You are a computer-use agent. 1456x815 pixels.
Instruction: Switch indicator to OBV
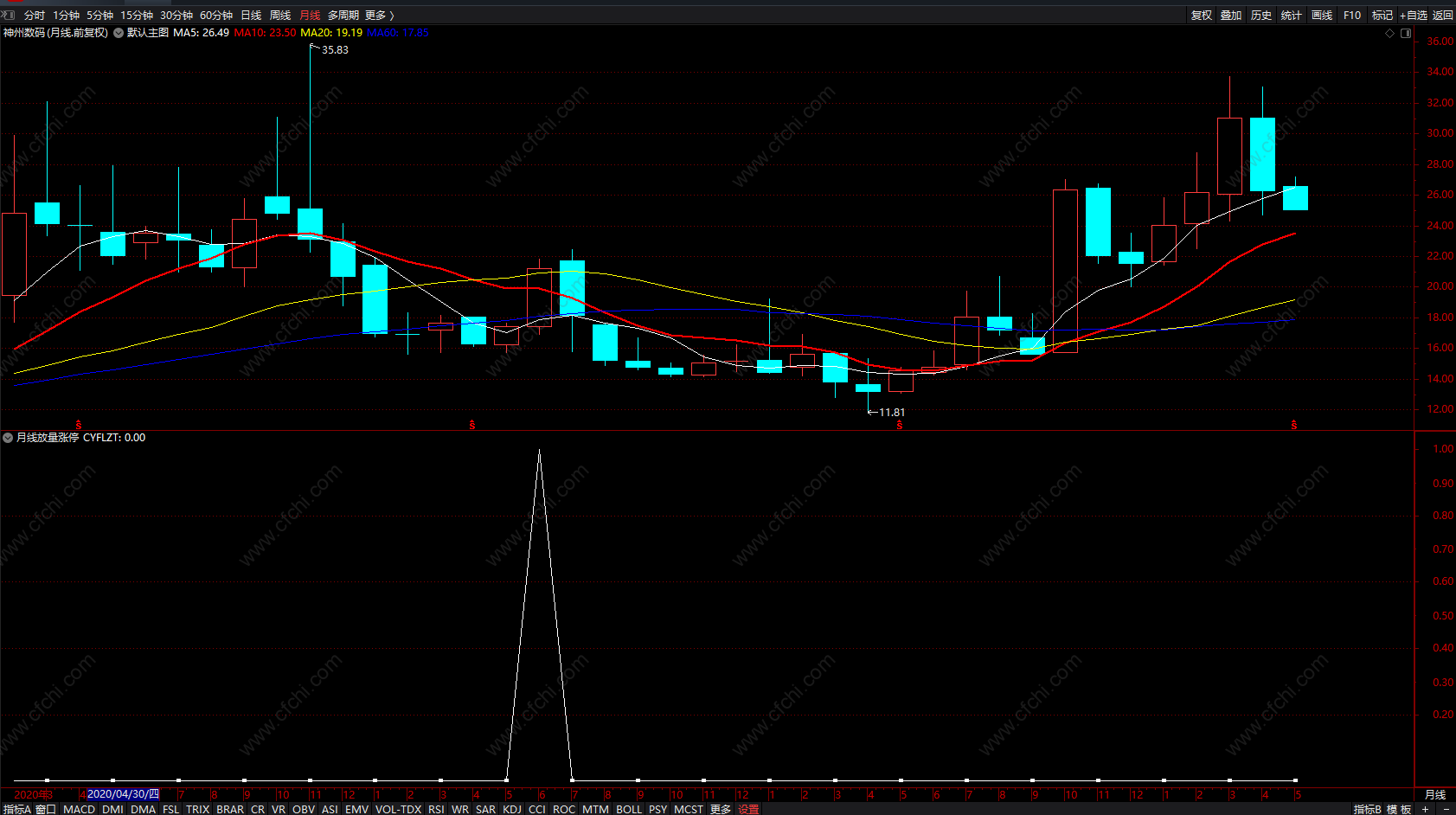(304, 809)
